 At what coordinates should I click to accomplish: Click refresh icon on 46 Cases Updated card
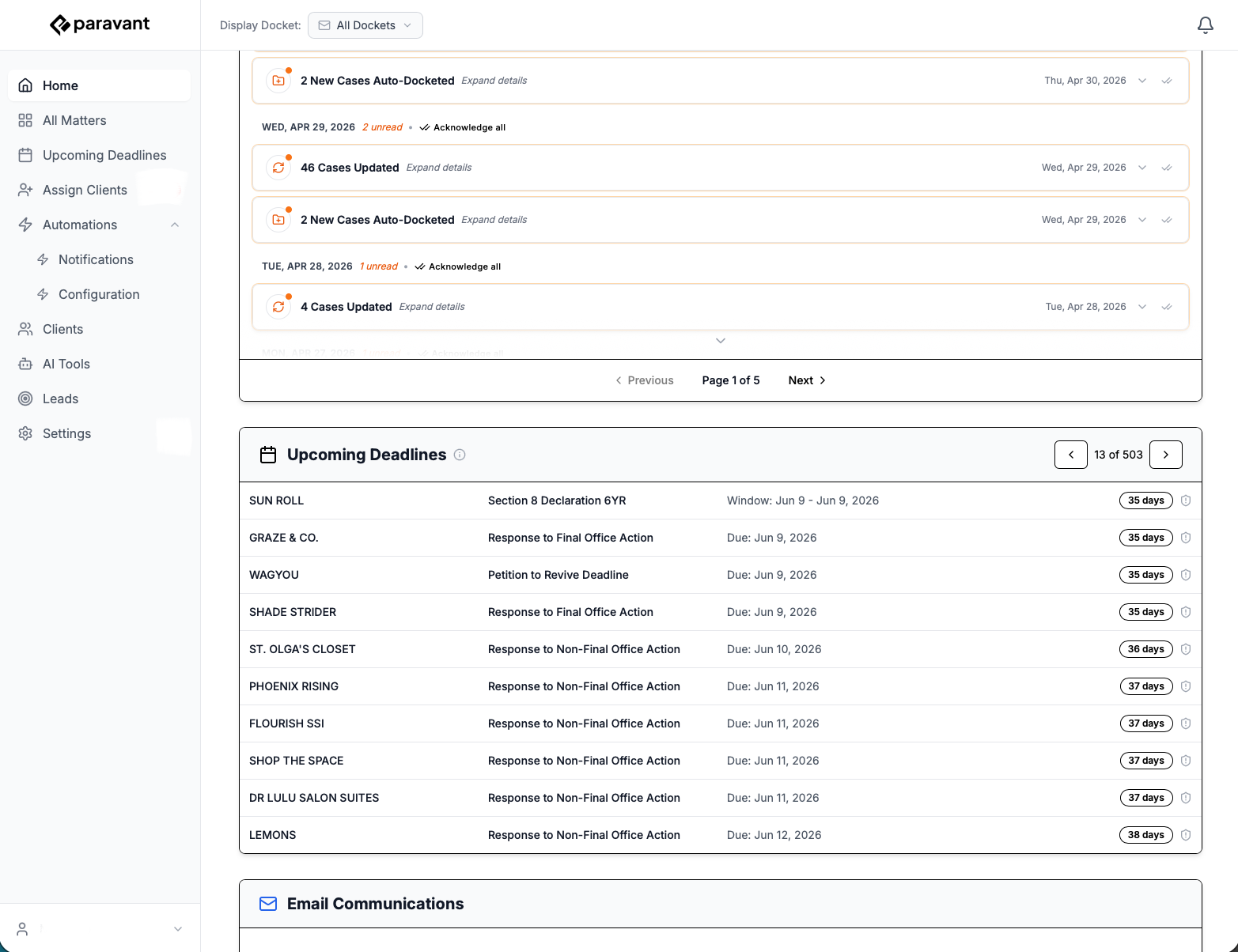(x=278, y=168)
